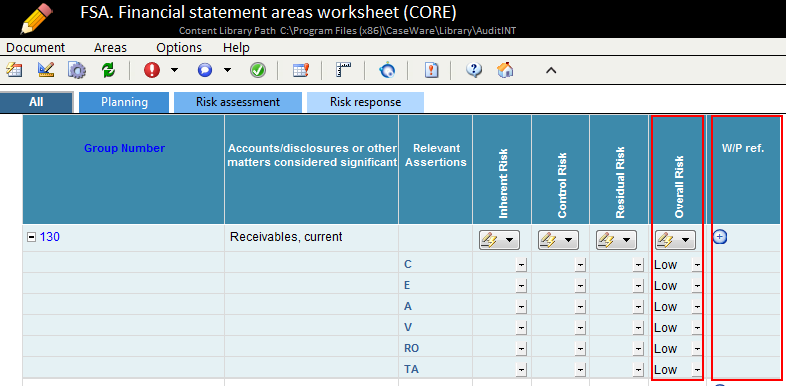Select assertion RO cell
786x386 pixels.
pyautogui.click(x=435, y=347)
